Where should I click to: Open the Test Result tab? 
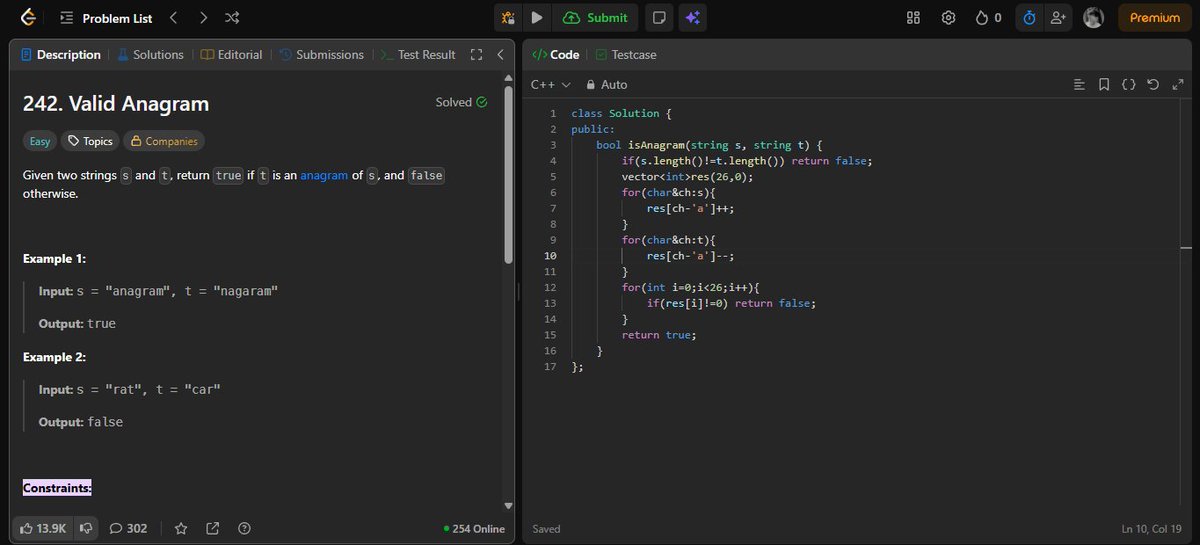tap(418, 55)
